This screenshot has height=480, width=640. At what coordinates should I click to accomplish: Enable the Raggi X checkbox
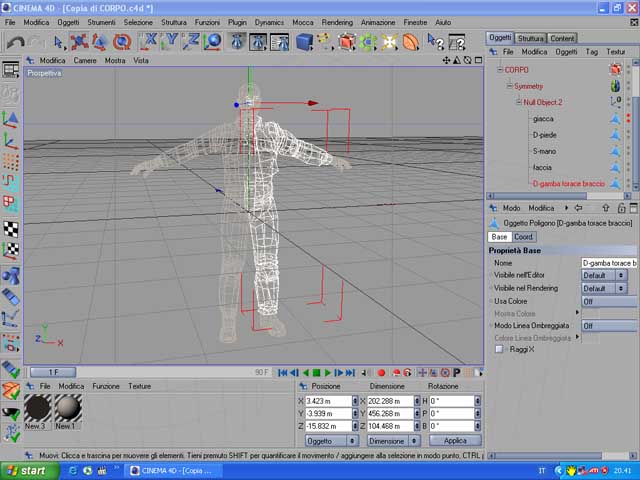pos(499,349)
